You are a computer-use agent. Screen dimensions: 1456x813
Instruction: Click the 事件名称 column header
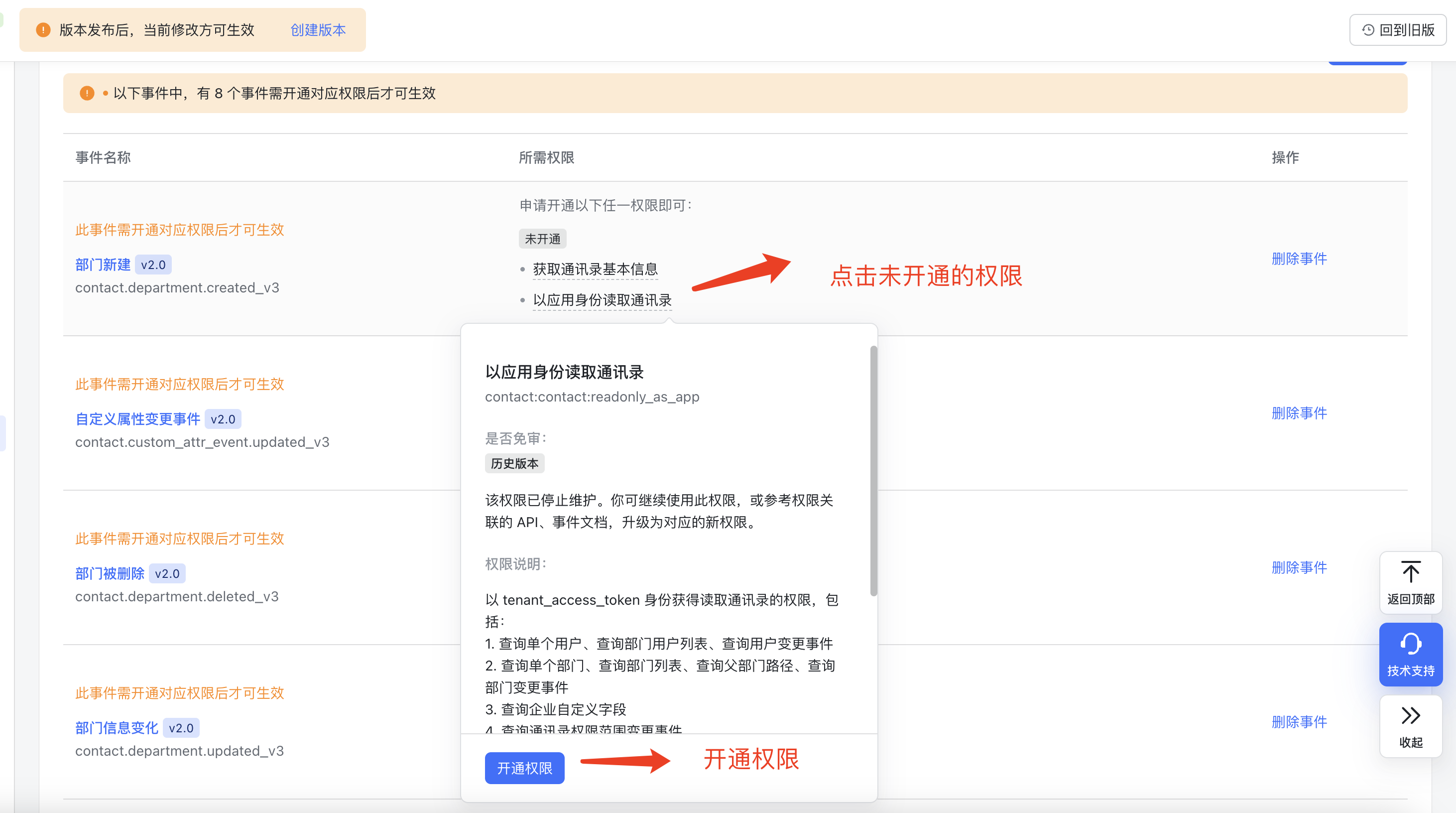click(x=103, y=157)
